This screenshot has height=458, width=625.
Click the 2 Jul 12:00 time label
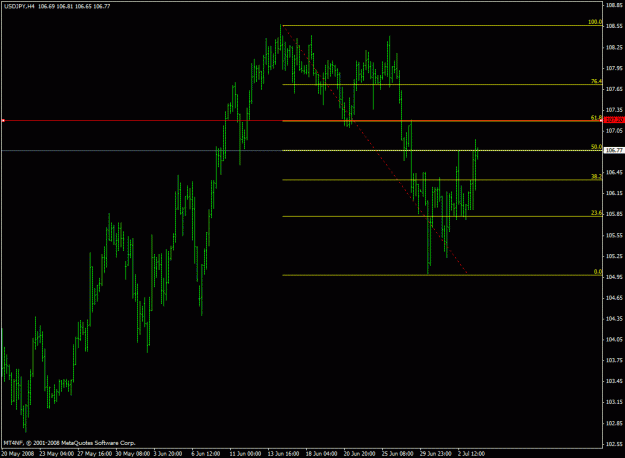coord(472,454)
